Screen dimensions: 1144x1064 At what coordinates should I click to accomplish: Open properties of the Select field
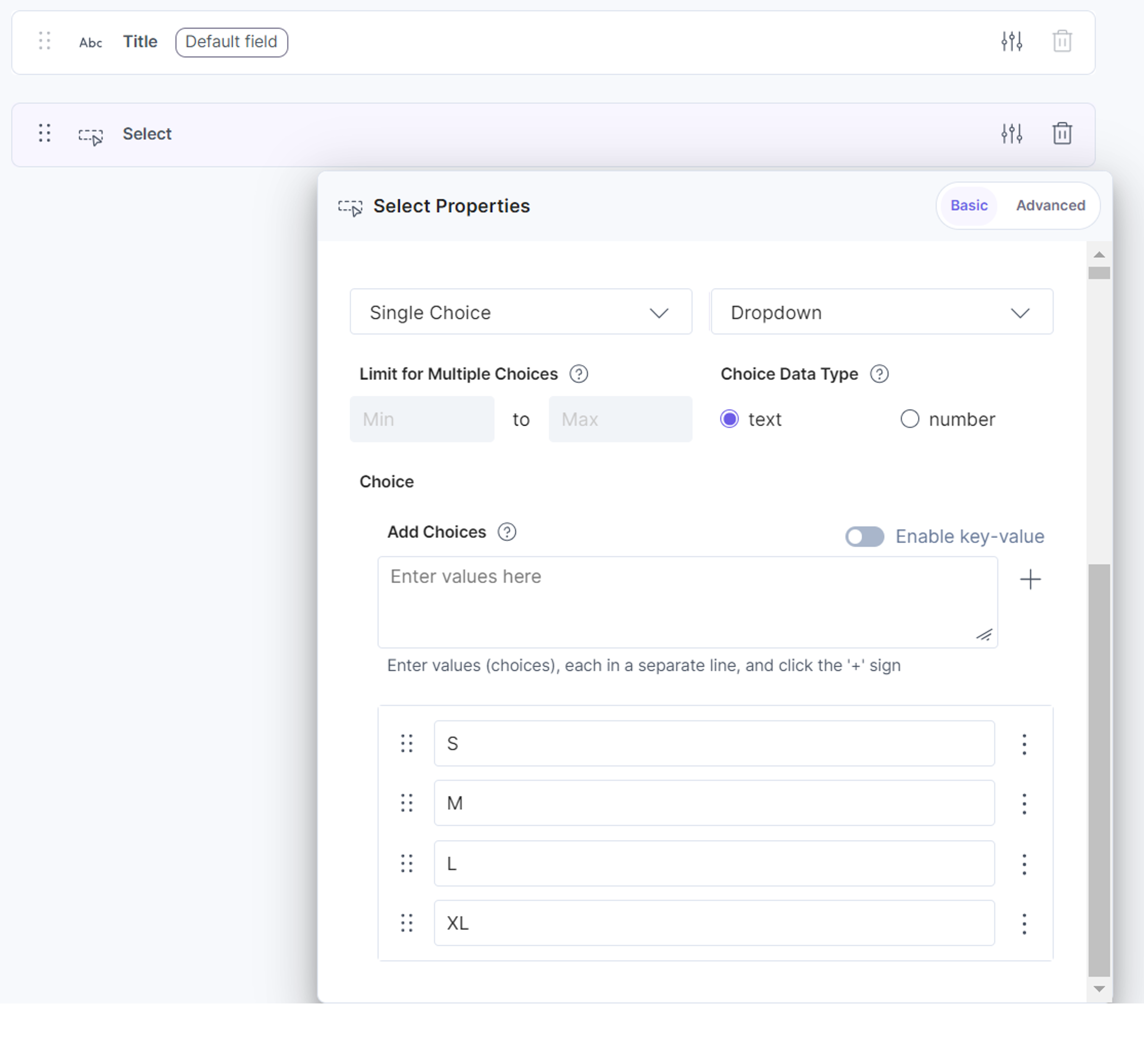[x=1011, y=133]
